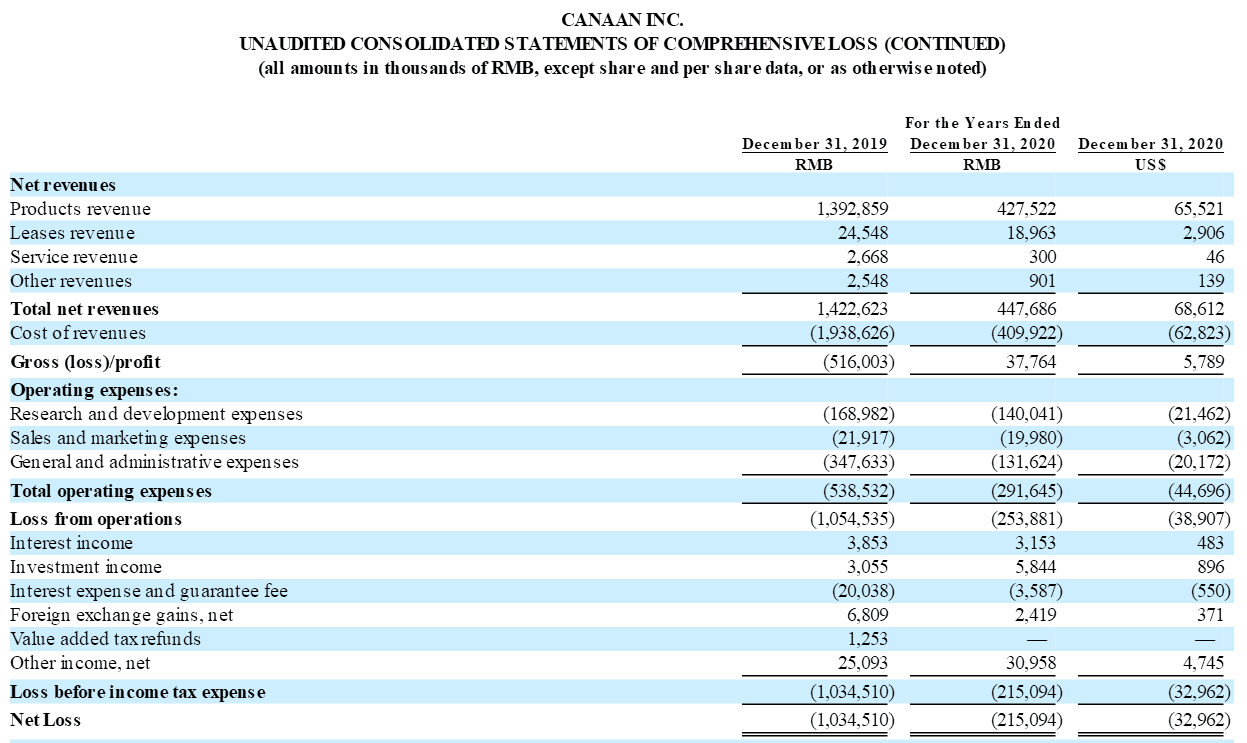
Task: Click the 901 other revenues cell
Action: click(x=1042, y=281)
